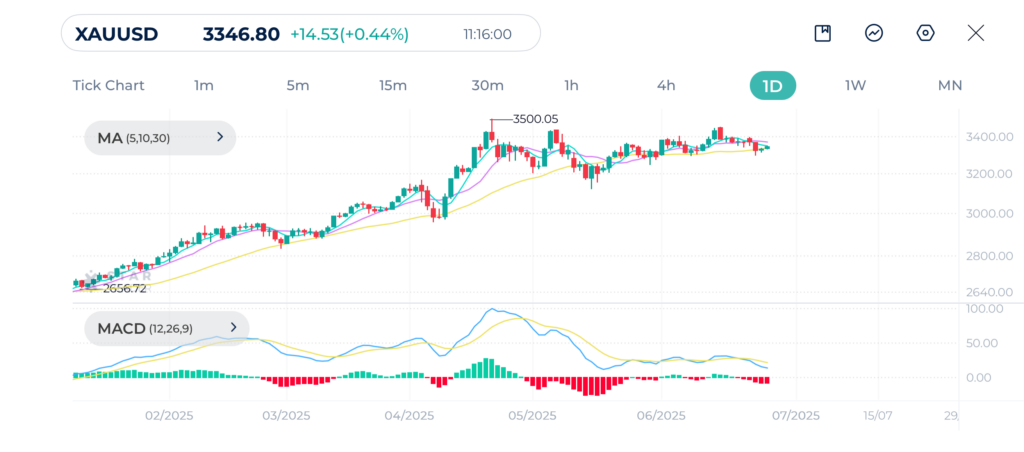Open the hexagon settings icon
Screen dimensions: 1024x452
pos(926,33)
